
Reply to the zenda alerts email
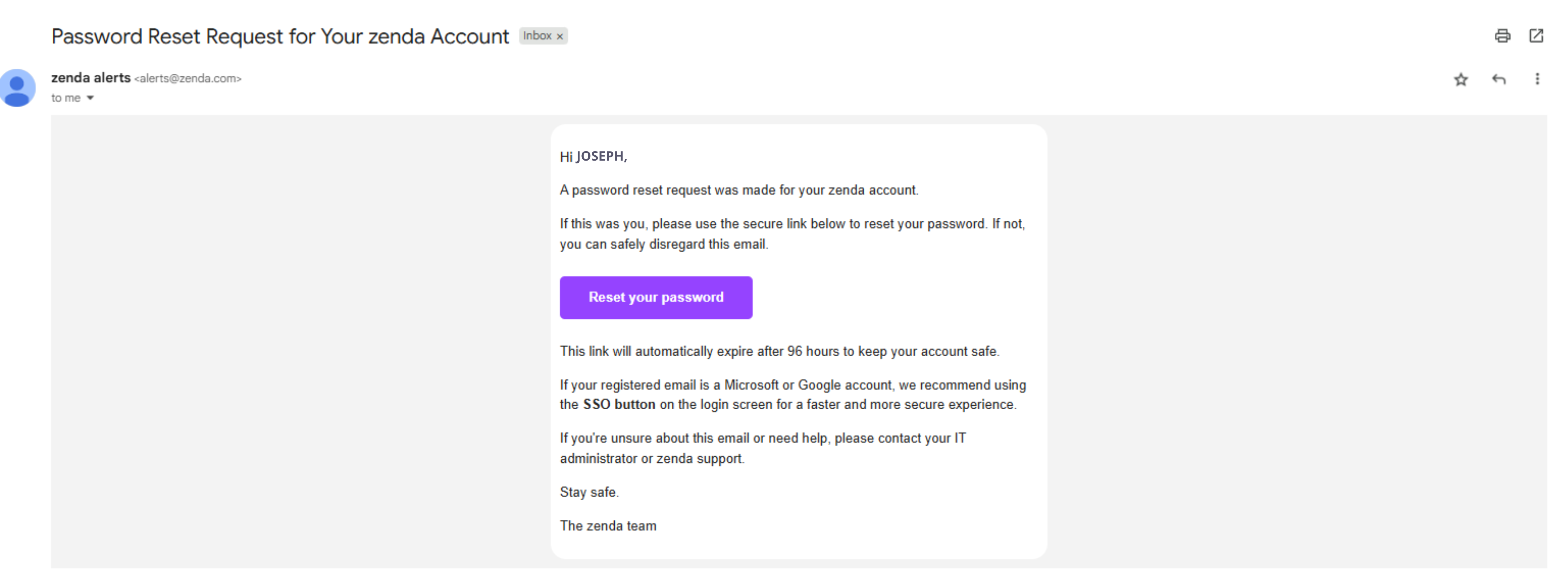1499,79
